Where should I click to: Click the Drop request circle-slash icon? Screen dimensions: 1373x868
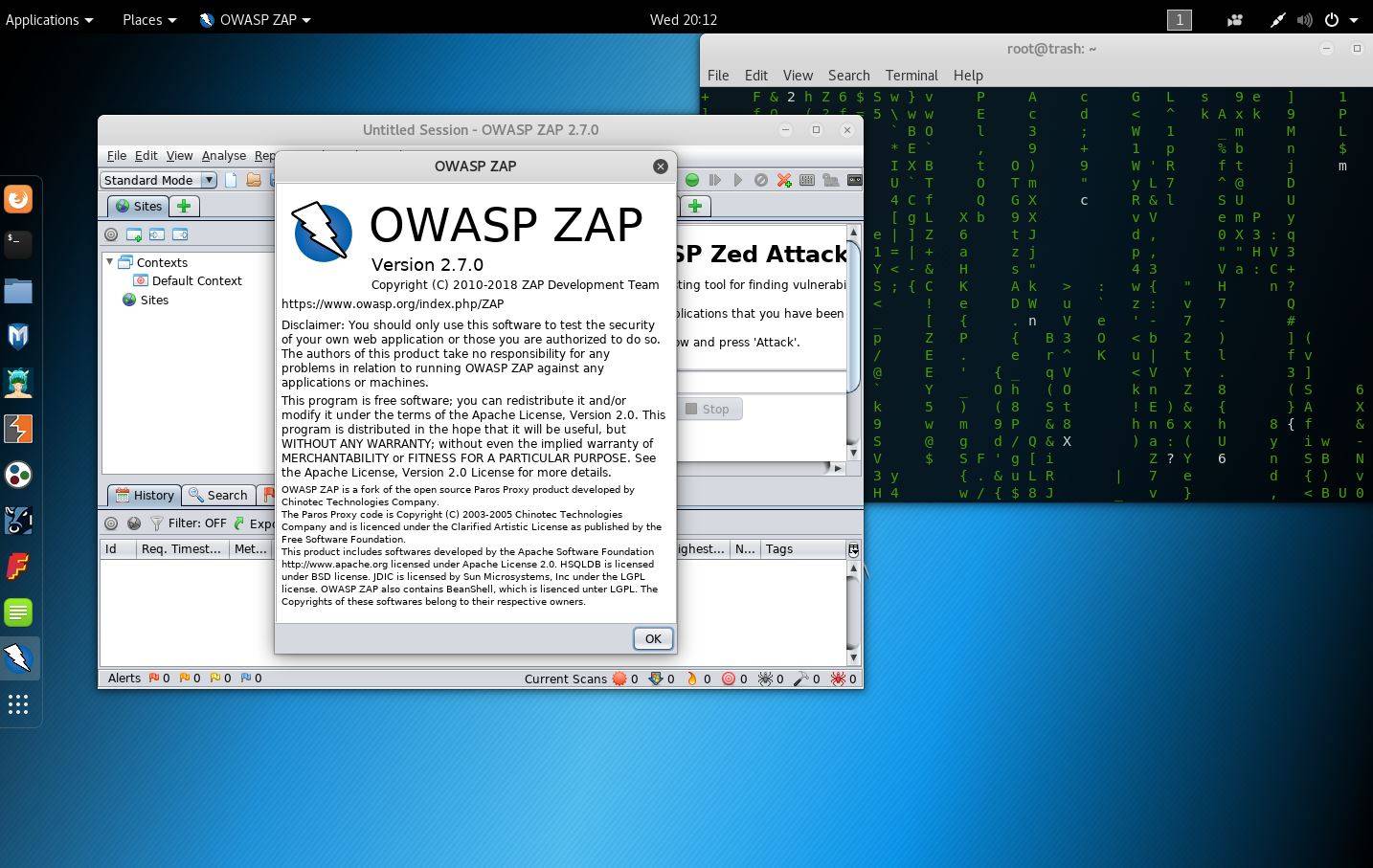point(760,180)
